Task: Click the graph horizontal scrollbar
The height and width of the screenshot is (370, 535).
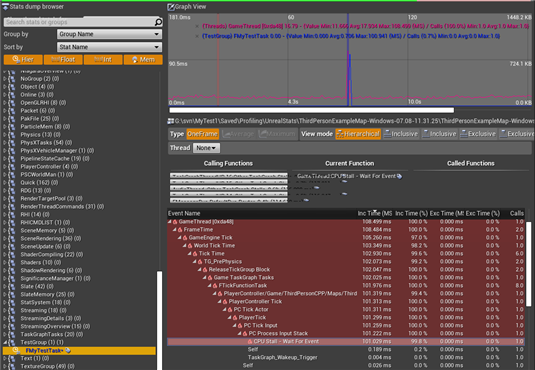Action: [x=312, y=110]
